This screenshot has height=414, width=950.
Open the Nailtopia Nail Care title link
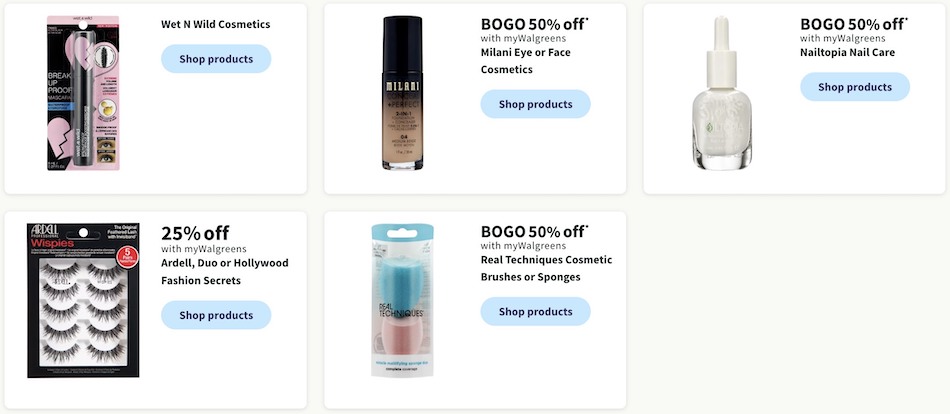coord(848,52)
